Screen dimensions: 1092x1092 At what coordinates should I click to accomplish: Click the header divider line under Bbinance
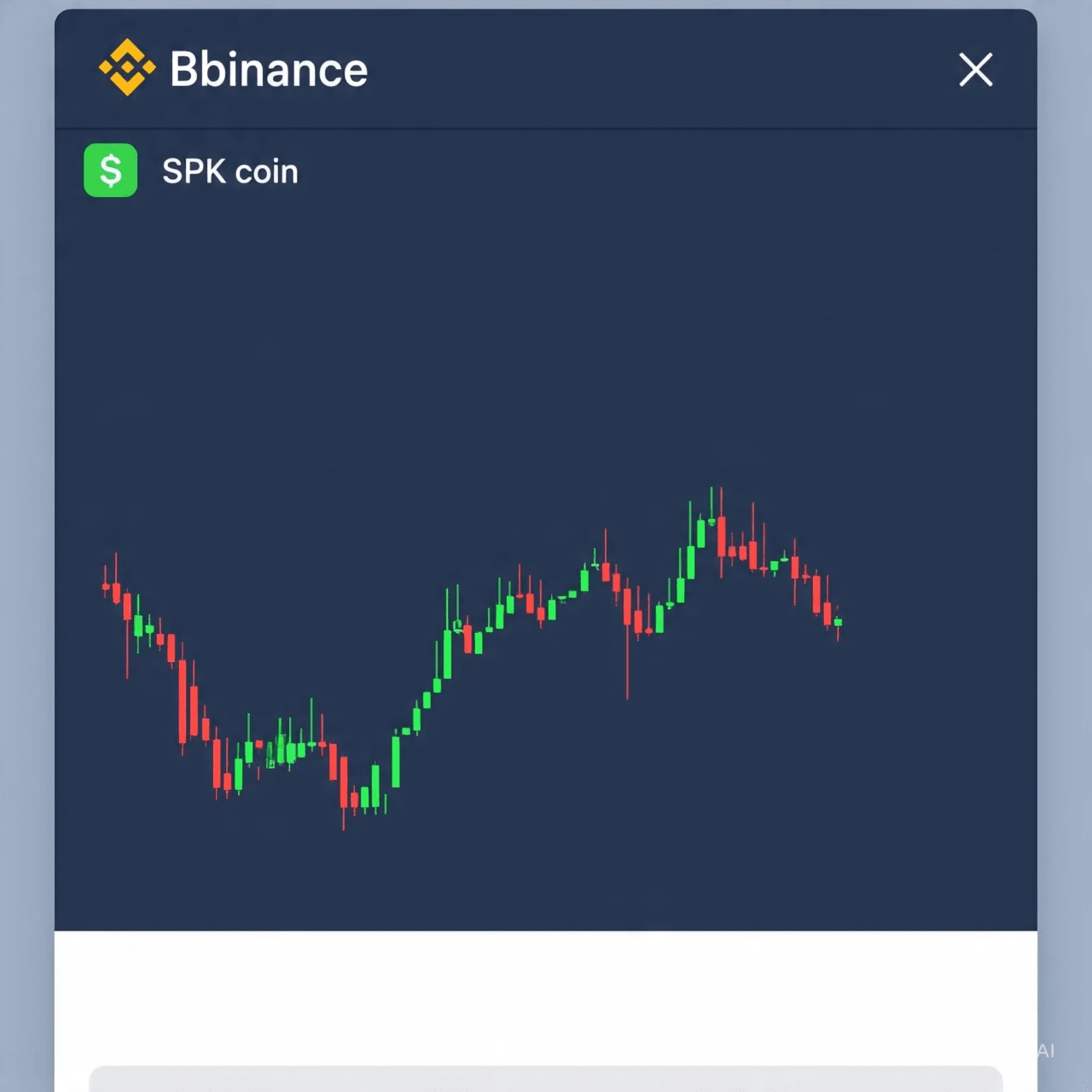point(546,129)
